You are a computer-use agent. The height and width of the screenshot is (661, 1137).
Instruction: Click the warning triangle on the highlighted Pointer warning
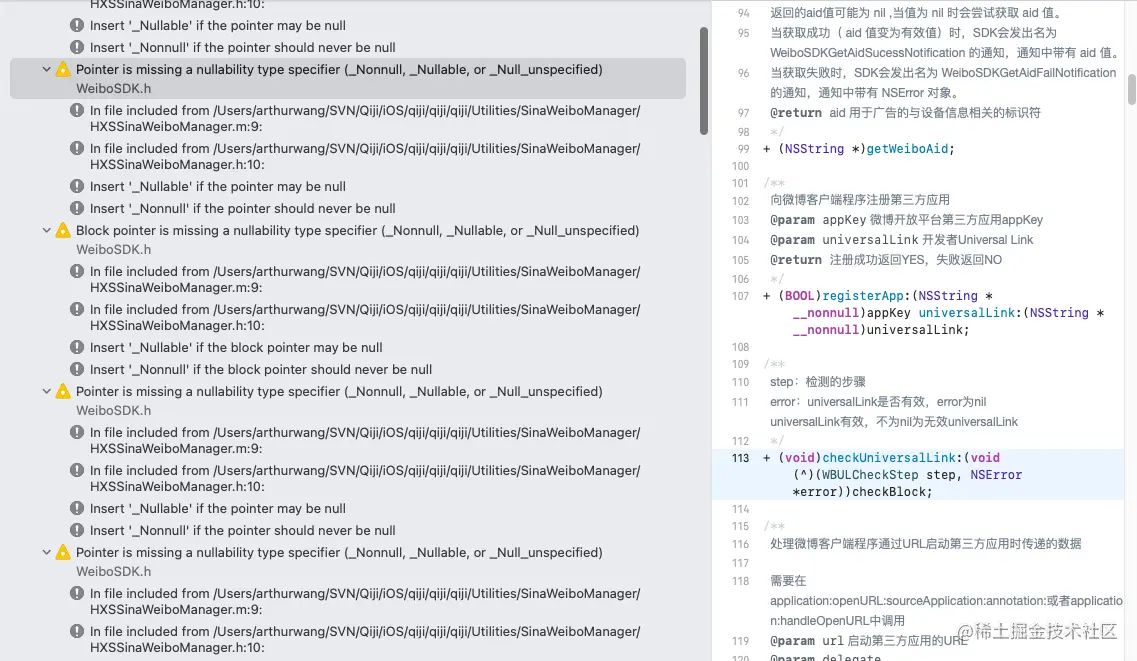63,70
